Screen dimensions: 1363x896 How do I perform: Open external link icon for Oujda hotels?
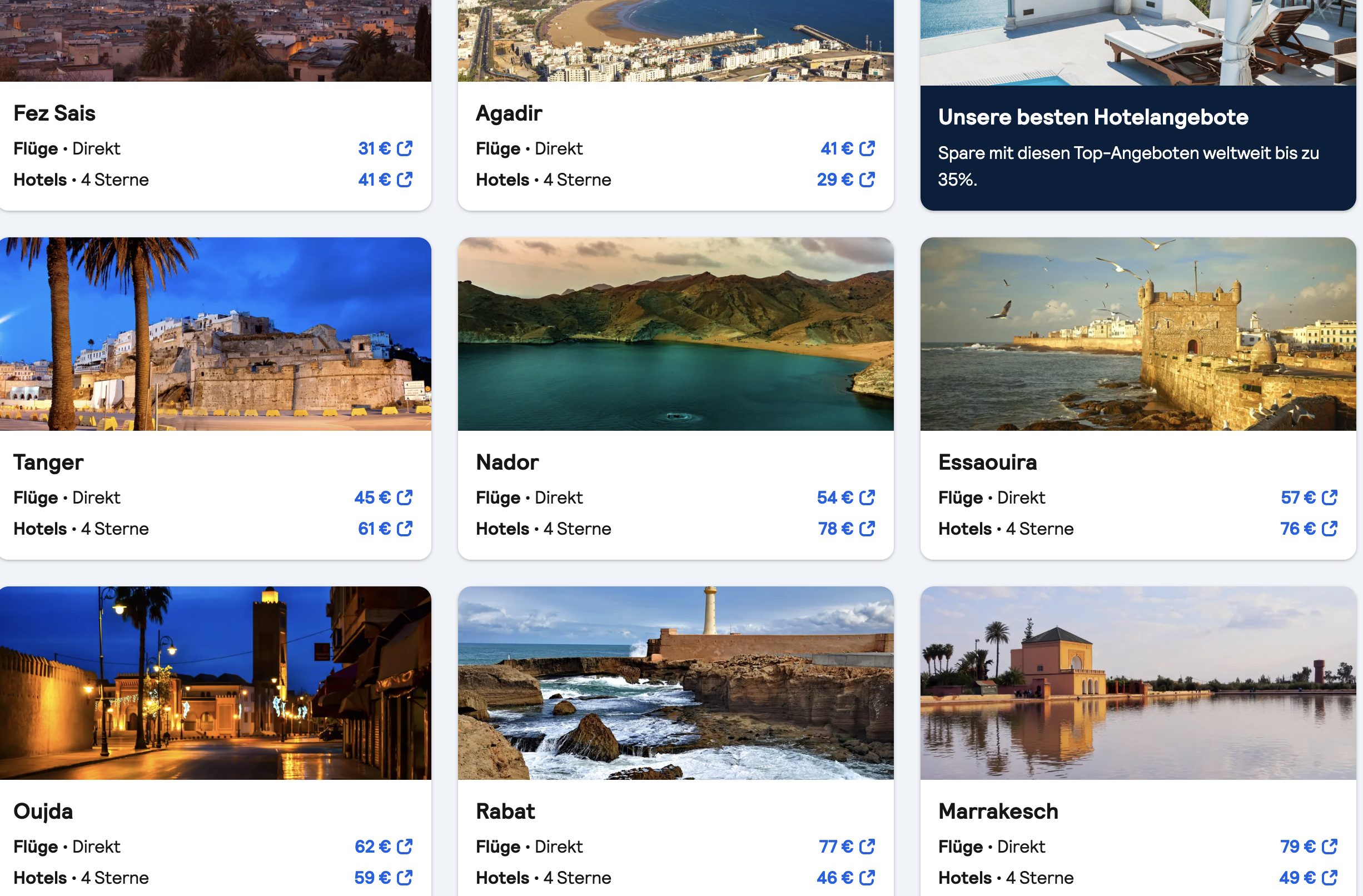point(405,877)
